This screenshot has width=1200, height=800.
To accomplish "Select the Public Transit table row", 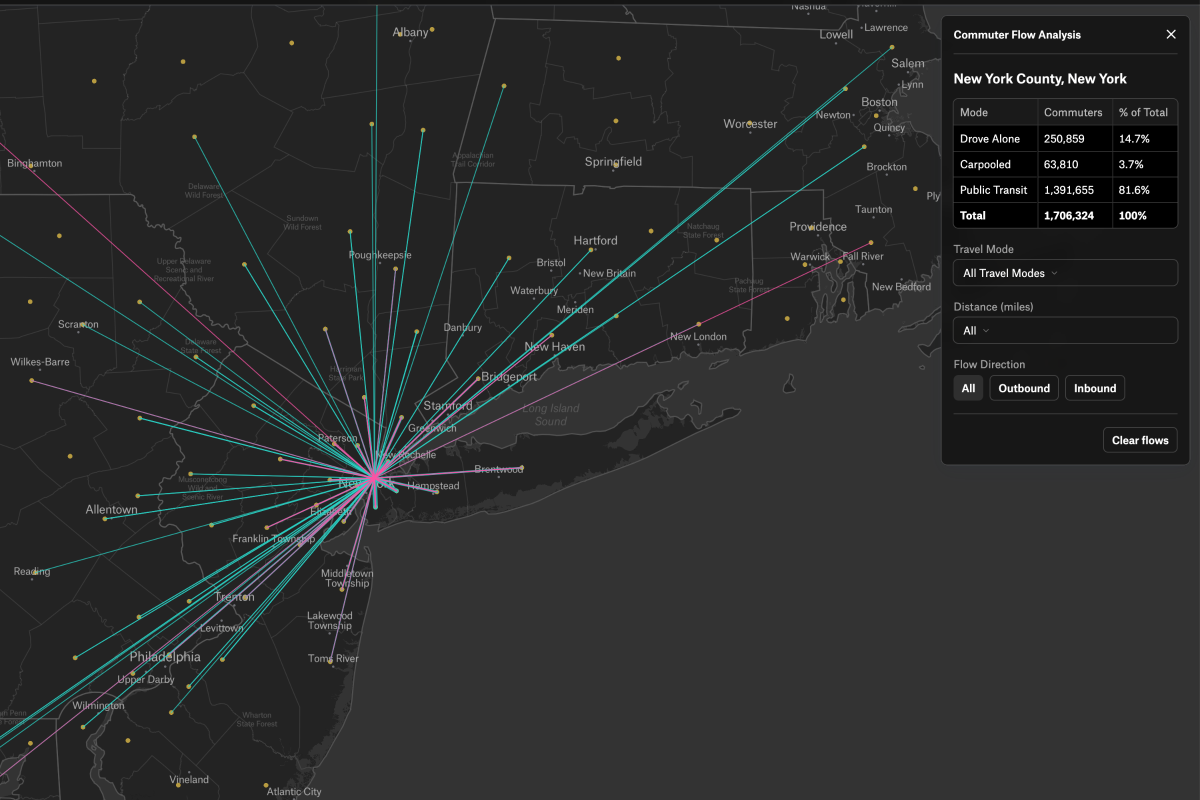I will 1065,190.
